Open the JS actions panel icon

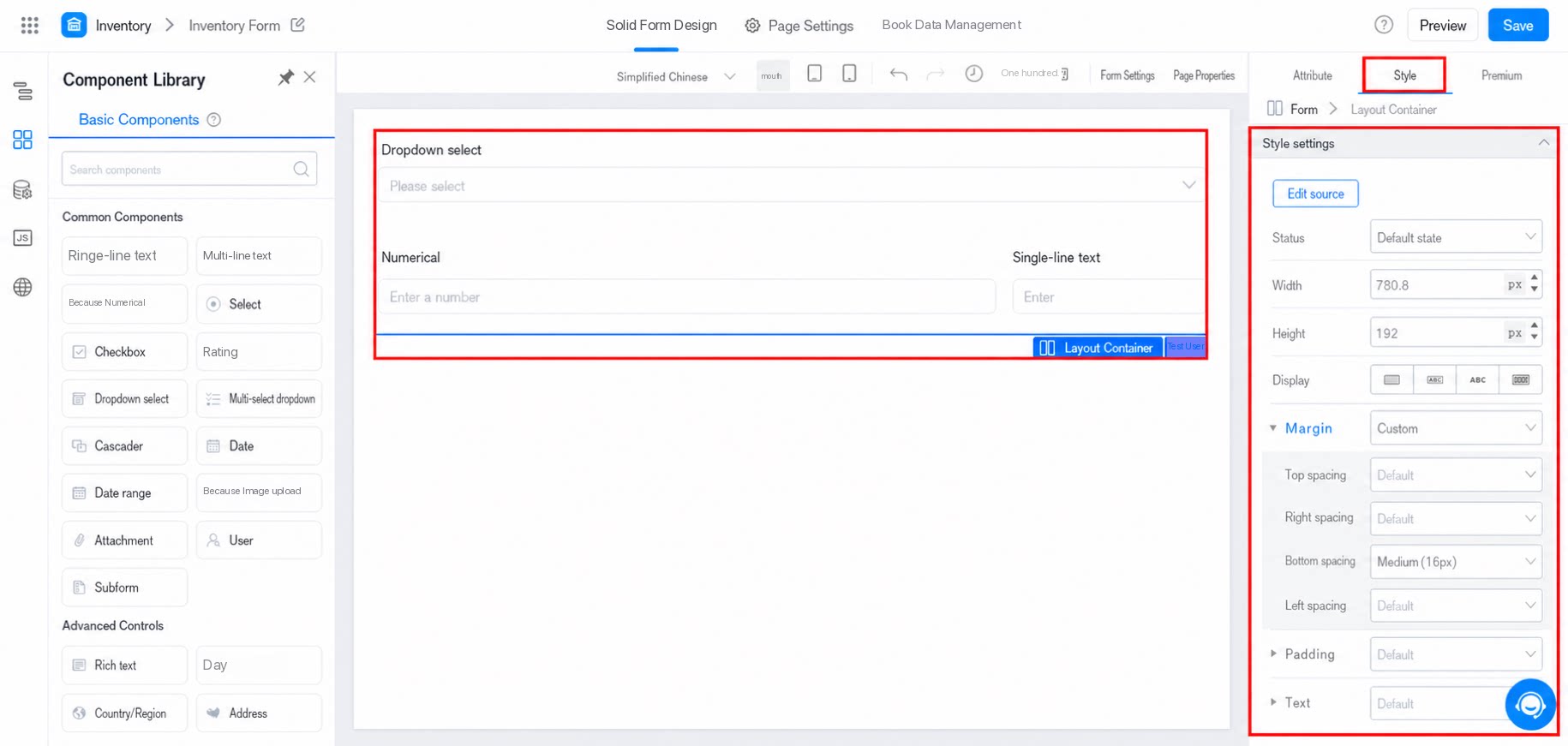[x=23, y=238]
